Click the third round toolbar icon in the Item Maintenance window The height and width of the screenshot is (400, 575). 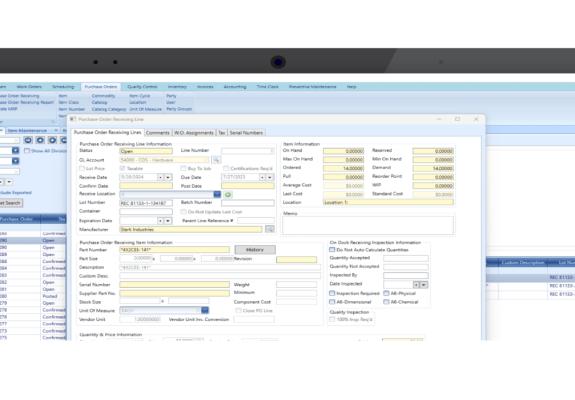52,140
